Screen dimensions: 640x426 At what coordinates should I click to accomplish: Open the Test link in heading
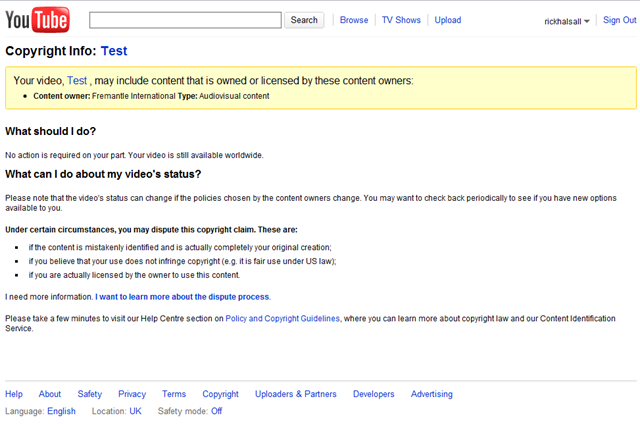tap(114, 51)
